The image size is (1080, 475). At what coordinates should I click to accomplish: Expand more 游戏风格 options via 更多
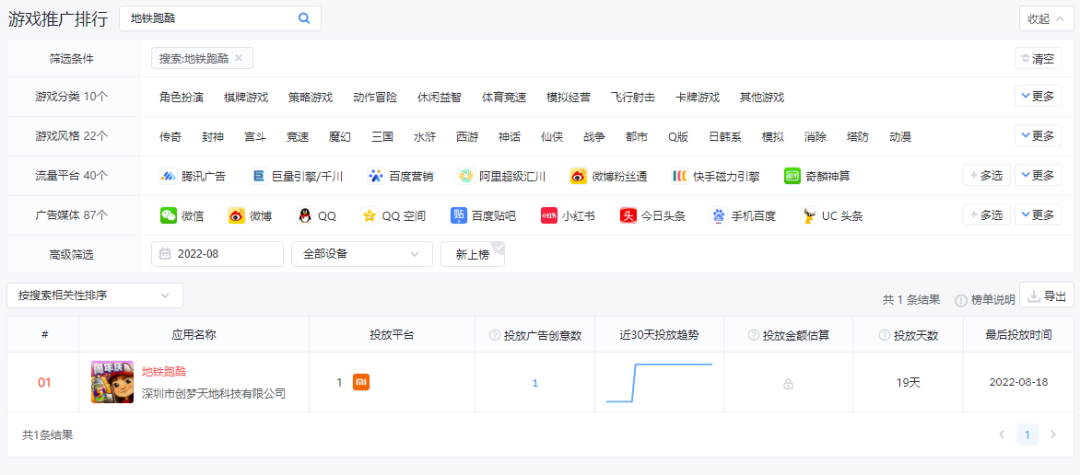(x=1038, y=136)
